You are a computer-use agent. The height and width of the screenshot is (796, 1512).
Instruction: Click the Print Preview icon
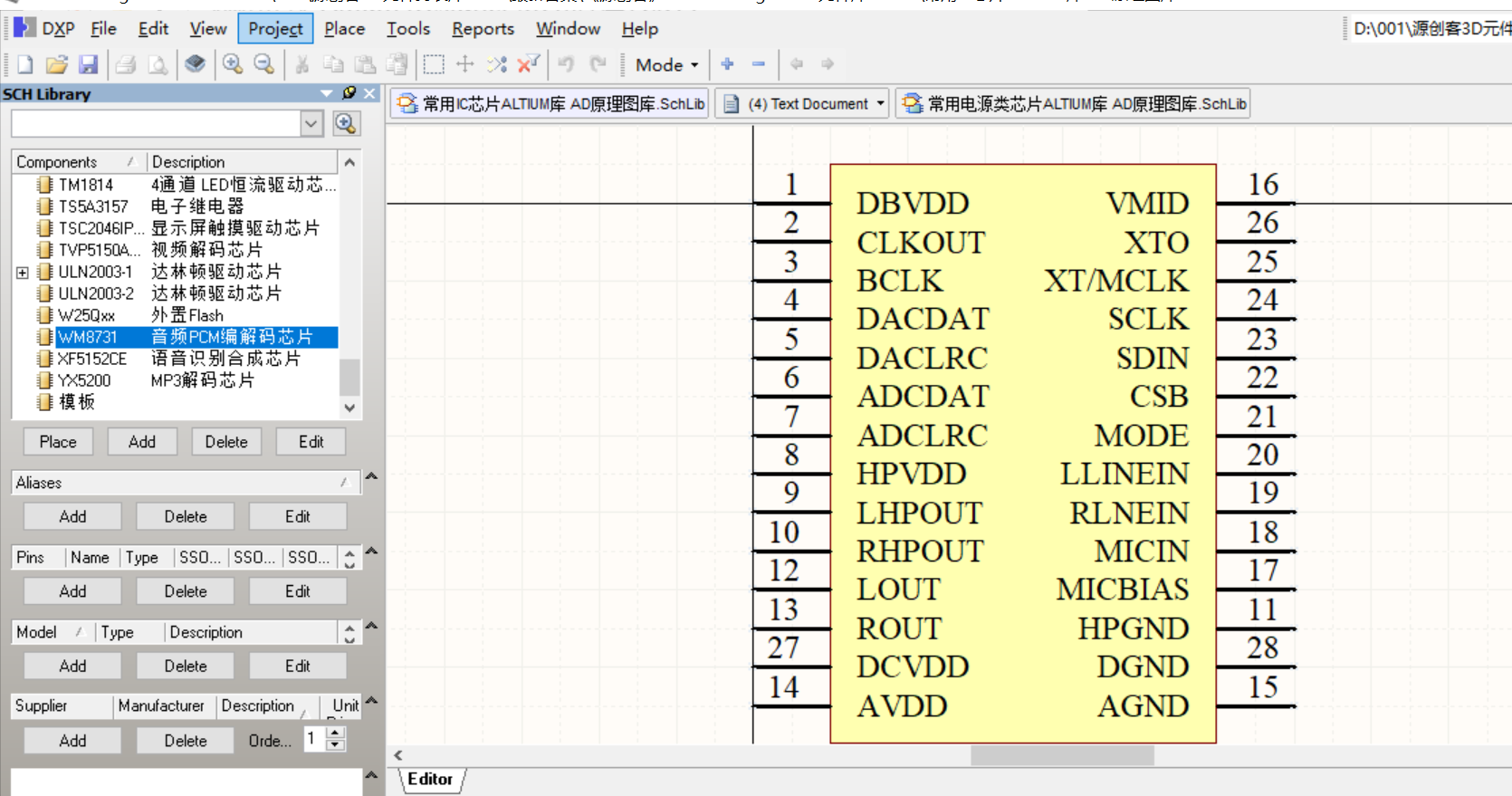[x=158, y=64]
